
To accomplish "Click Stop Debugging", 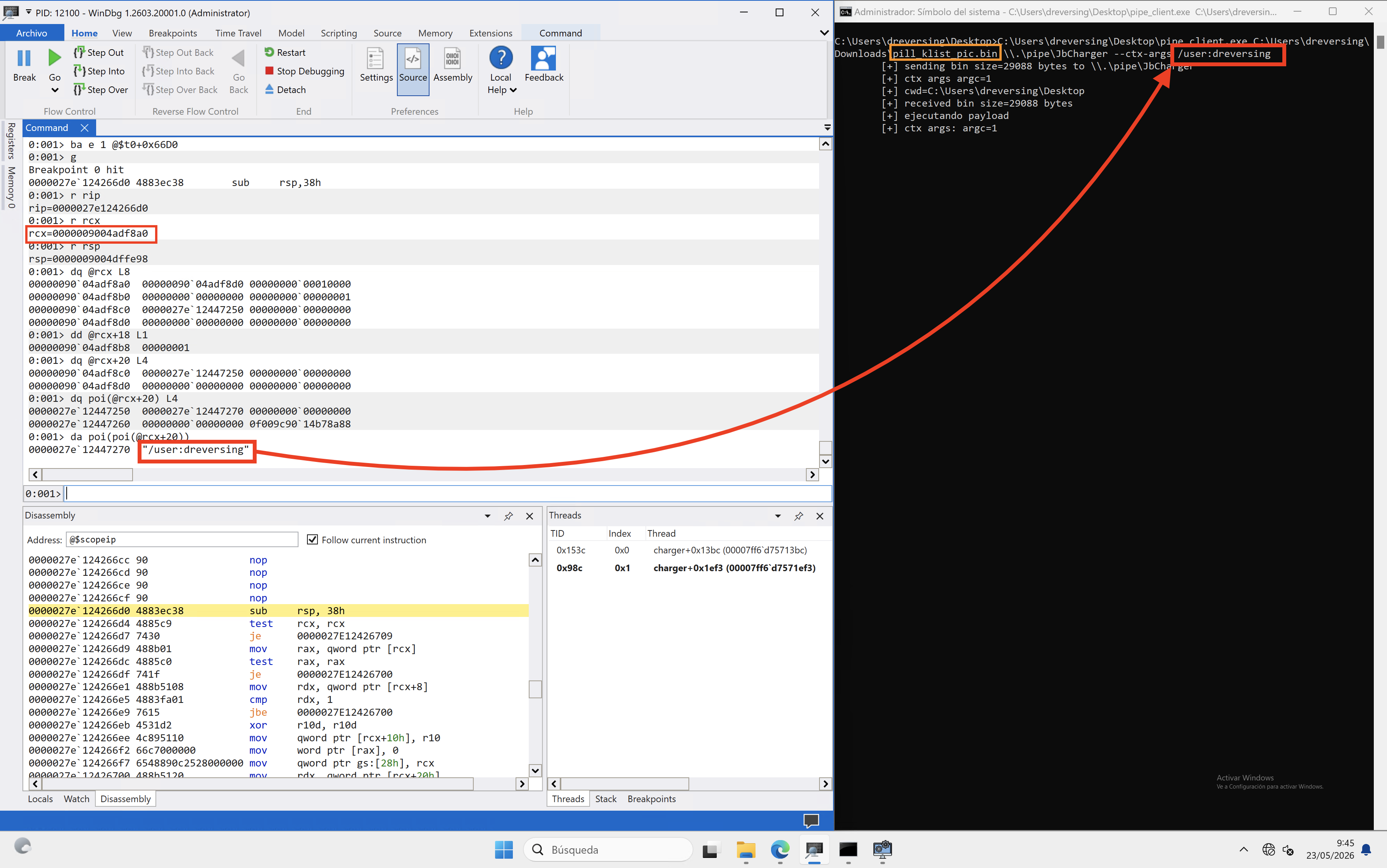I will (304, 71).
